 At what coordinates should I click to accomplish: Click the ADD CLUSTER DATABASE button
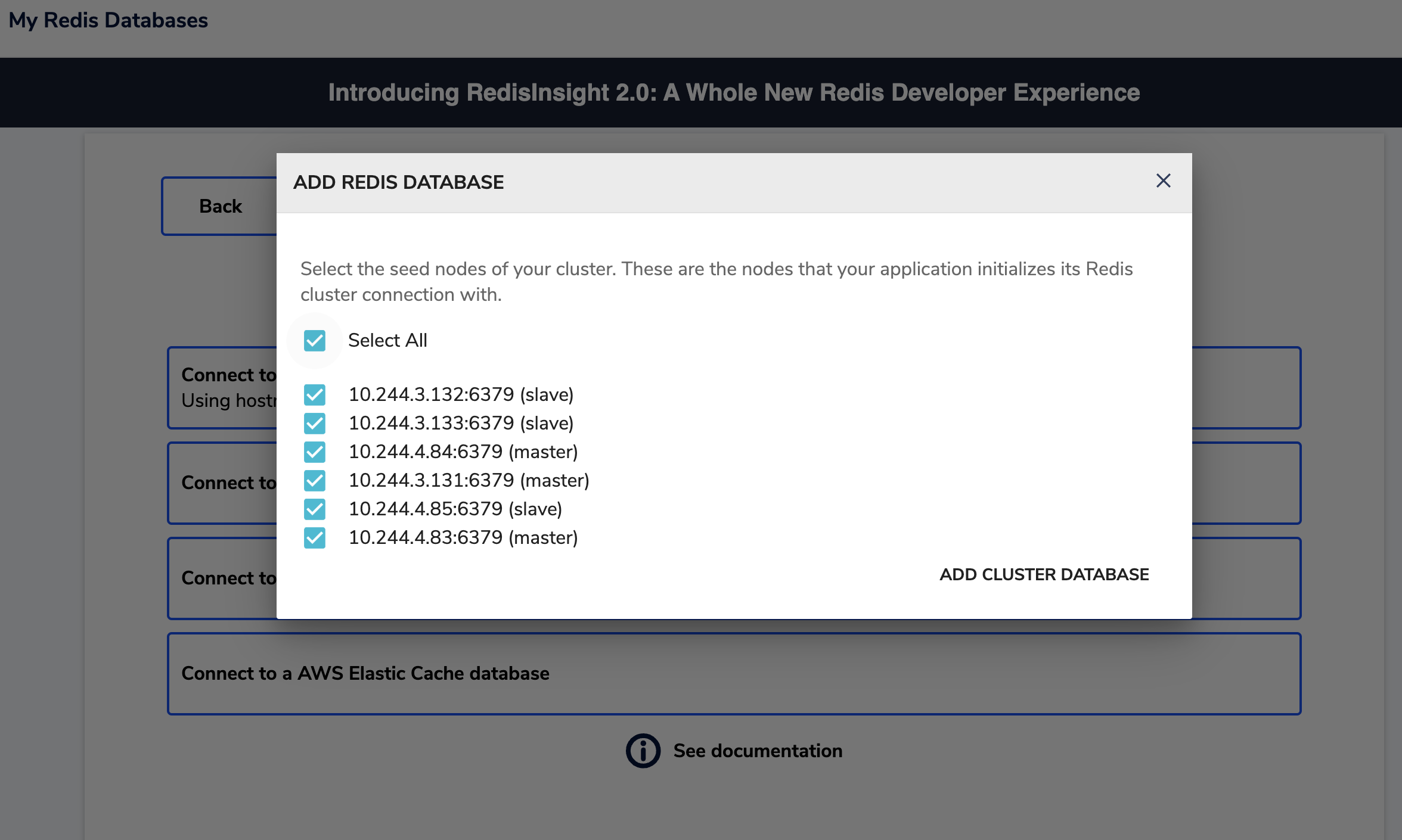click(1044, 574)
